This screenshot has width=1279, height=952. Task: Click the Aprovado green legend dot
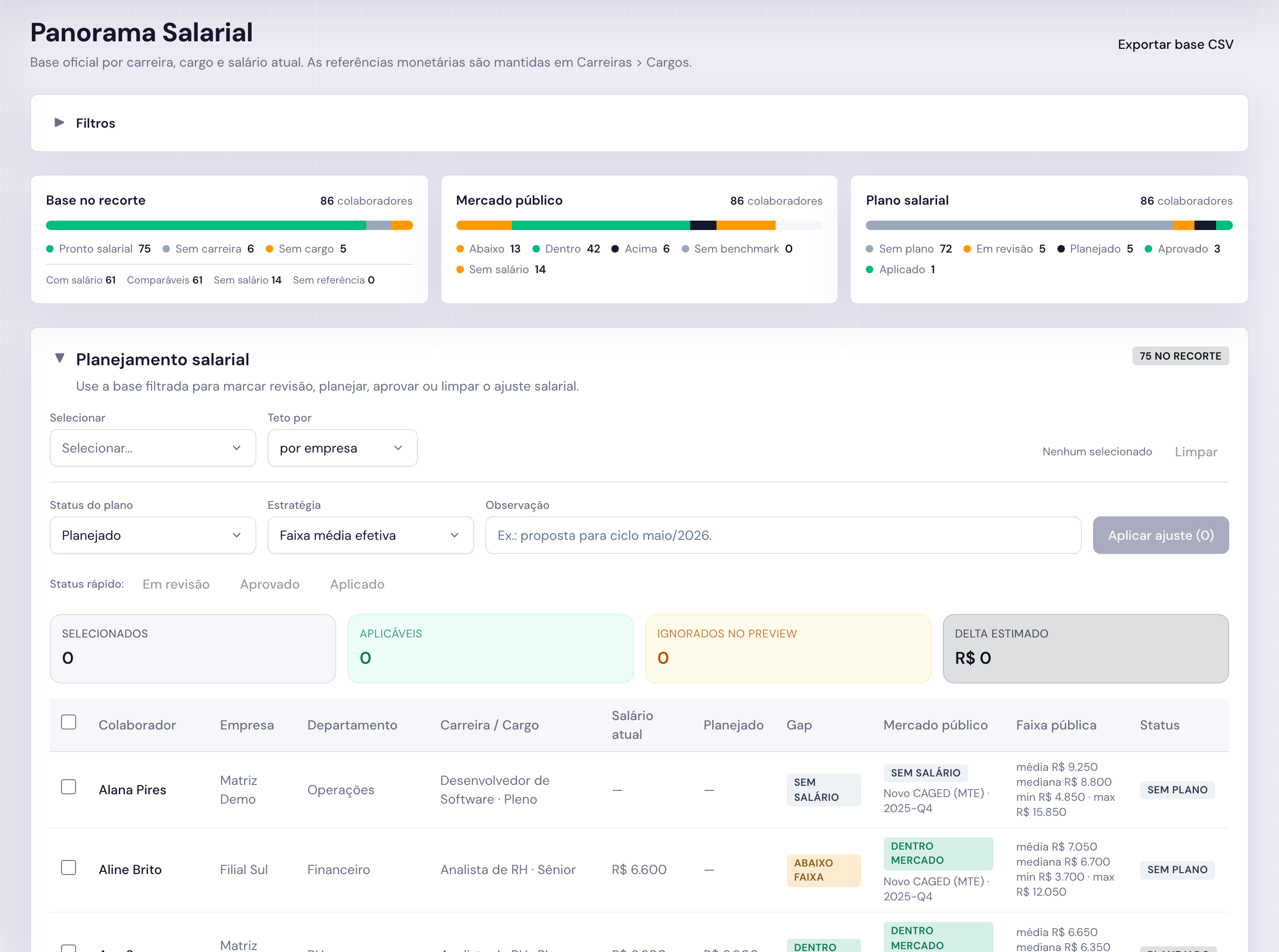tap(1148, 249)
